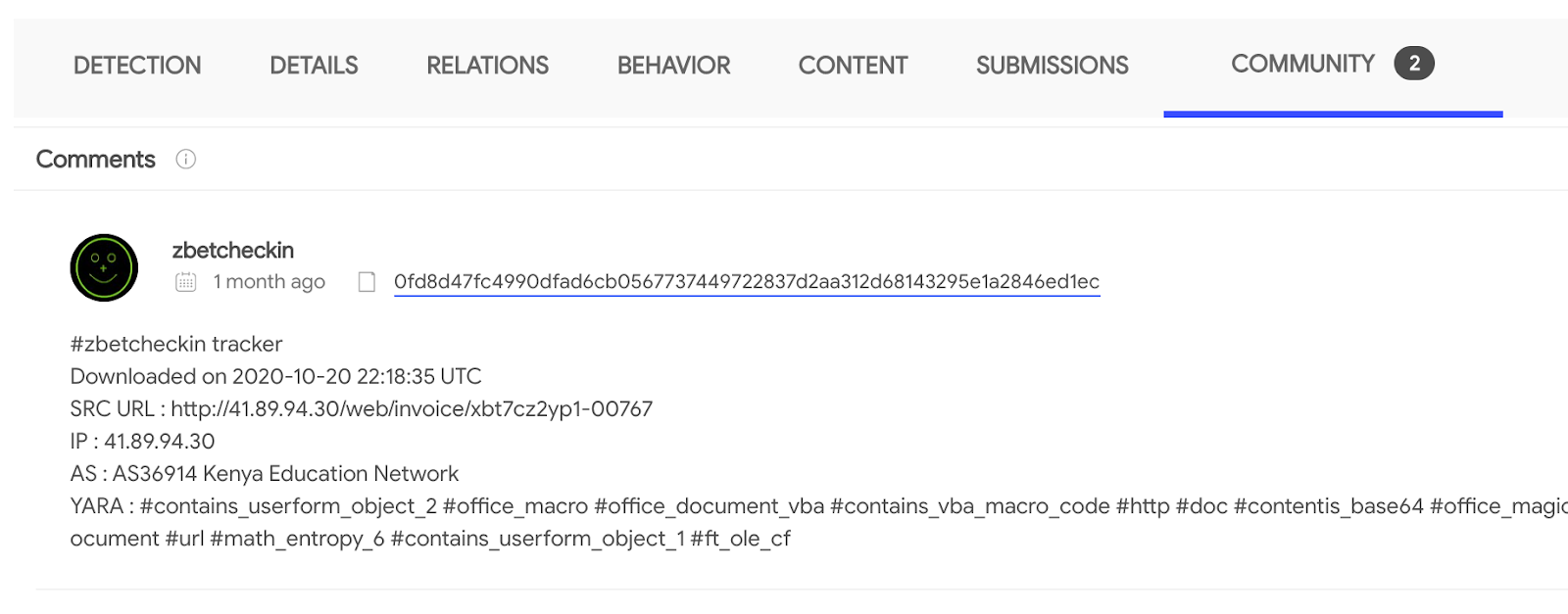Select the BEHAVIOR tab
This screenshot has width=1568, height=614.
point(673,66)
